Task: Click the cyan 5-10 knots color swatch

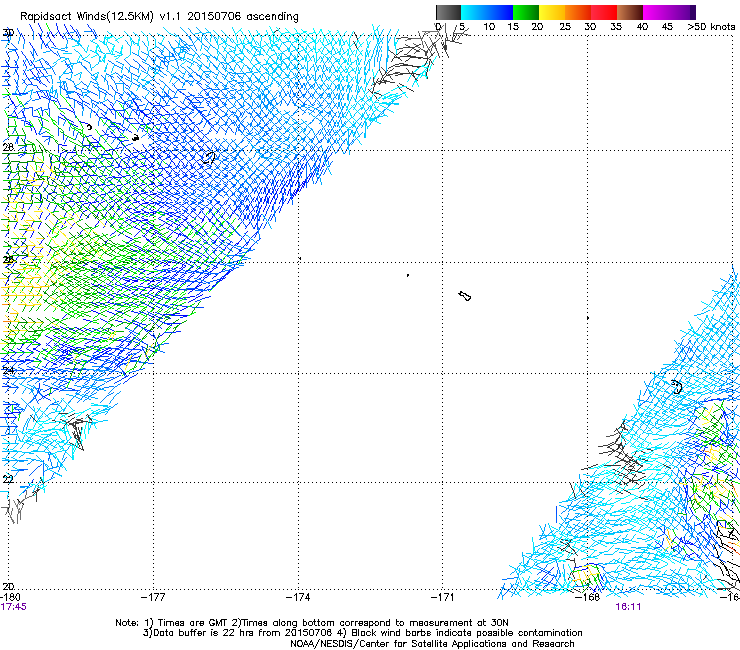Action: pyautogui.click(x=474, y=12)
